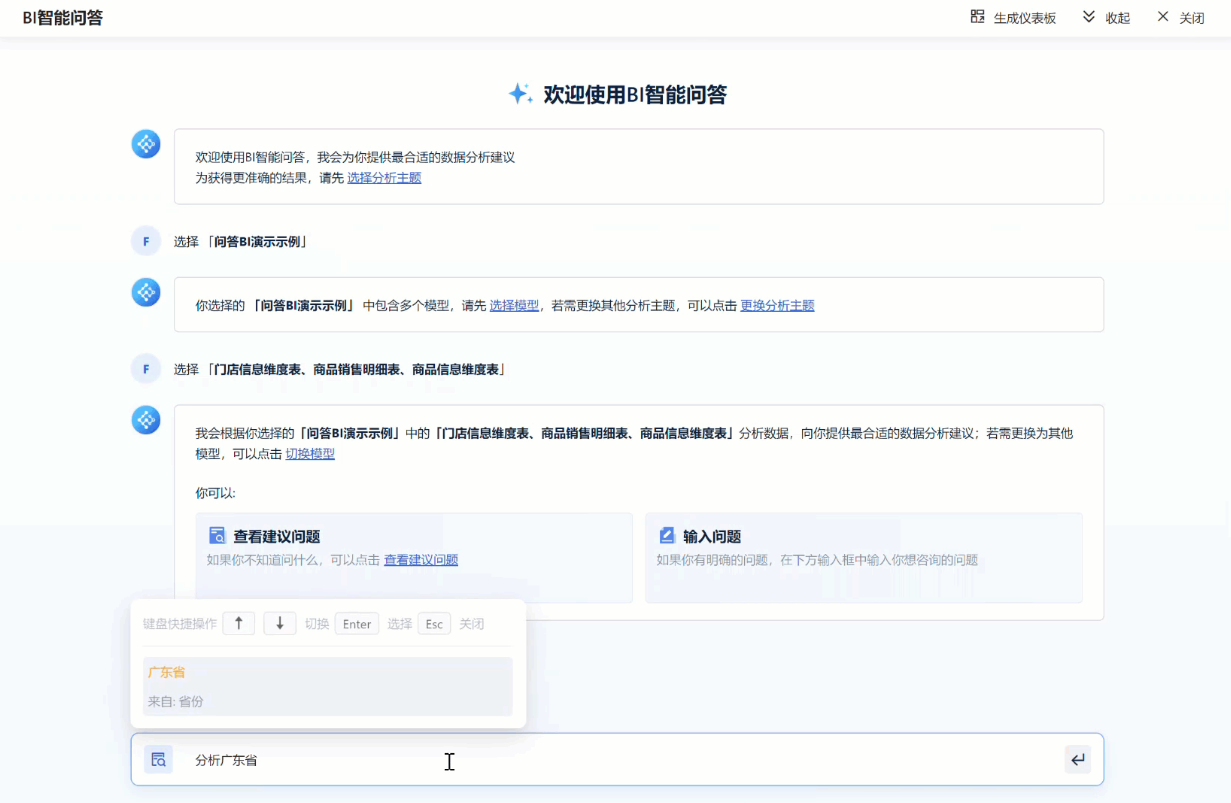Screen dimensions: 1231x803
Task: Click the up arrow key hint
Action: (238, 623)
